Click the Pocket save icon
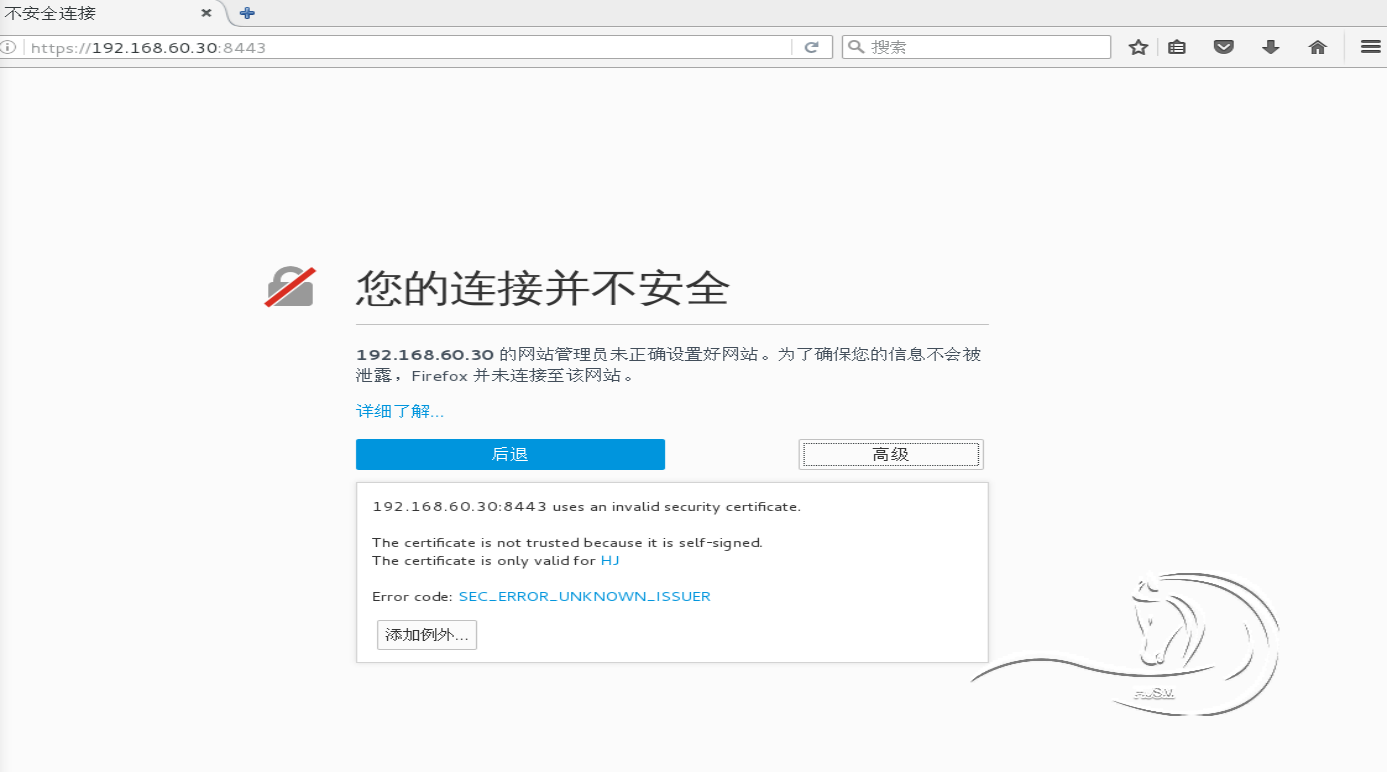Viewport: 1387px width, 772px height. [x=1223, y=46]
